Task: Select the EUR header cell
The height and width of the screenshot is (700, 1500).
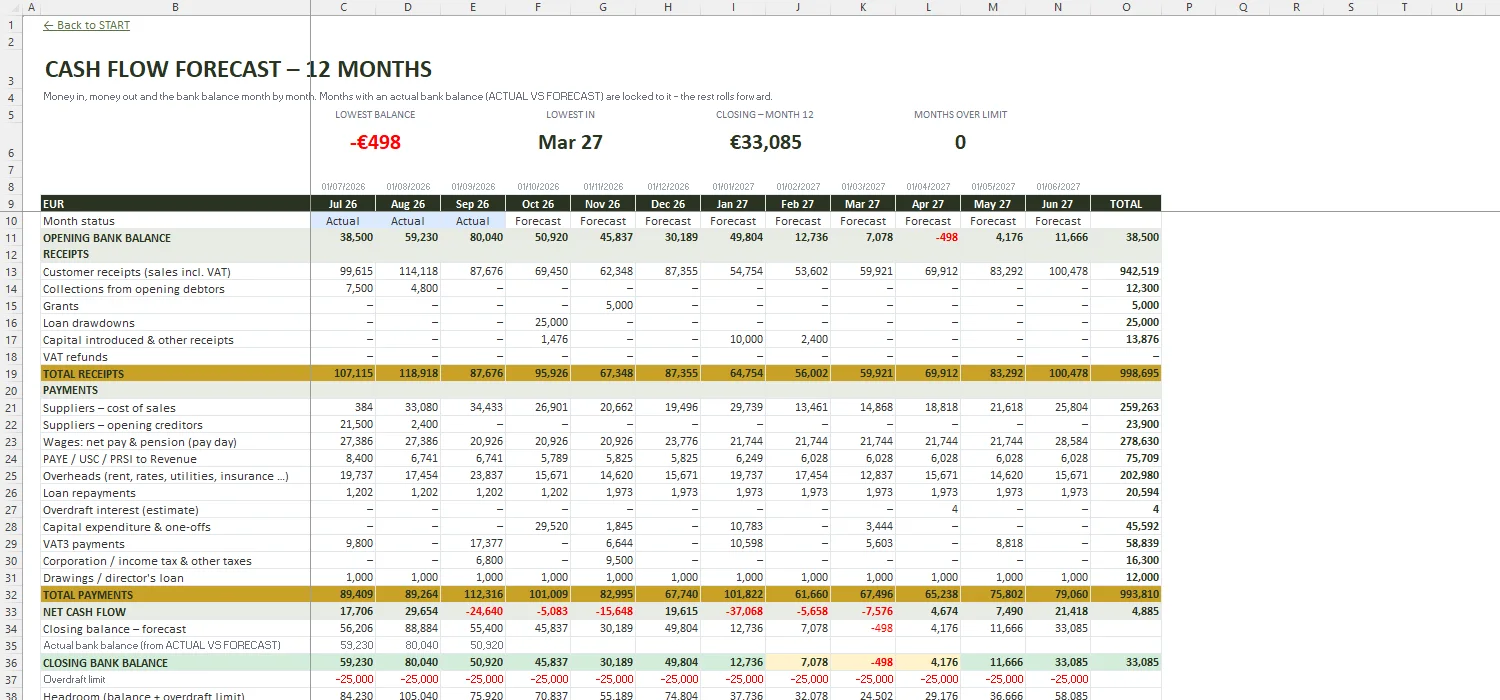Action: point(176,204)
